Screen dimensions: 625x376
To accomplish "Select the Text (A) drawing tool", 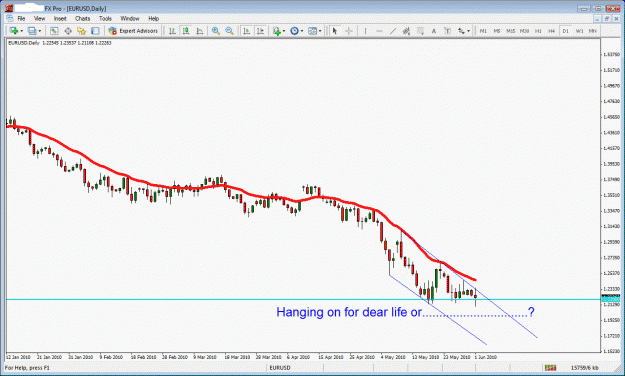I will pyautogui.click(x=434, y=31).
